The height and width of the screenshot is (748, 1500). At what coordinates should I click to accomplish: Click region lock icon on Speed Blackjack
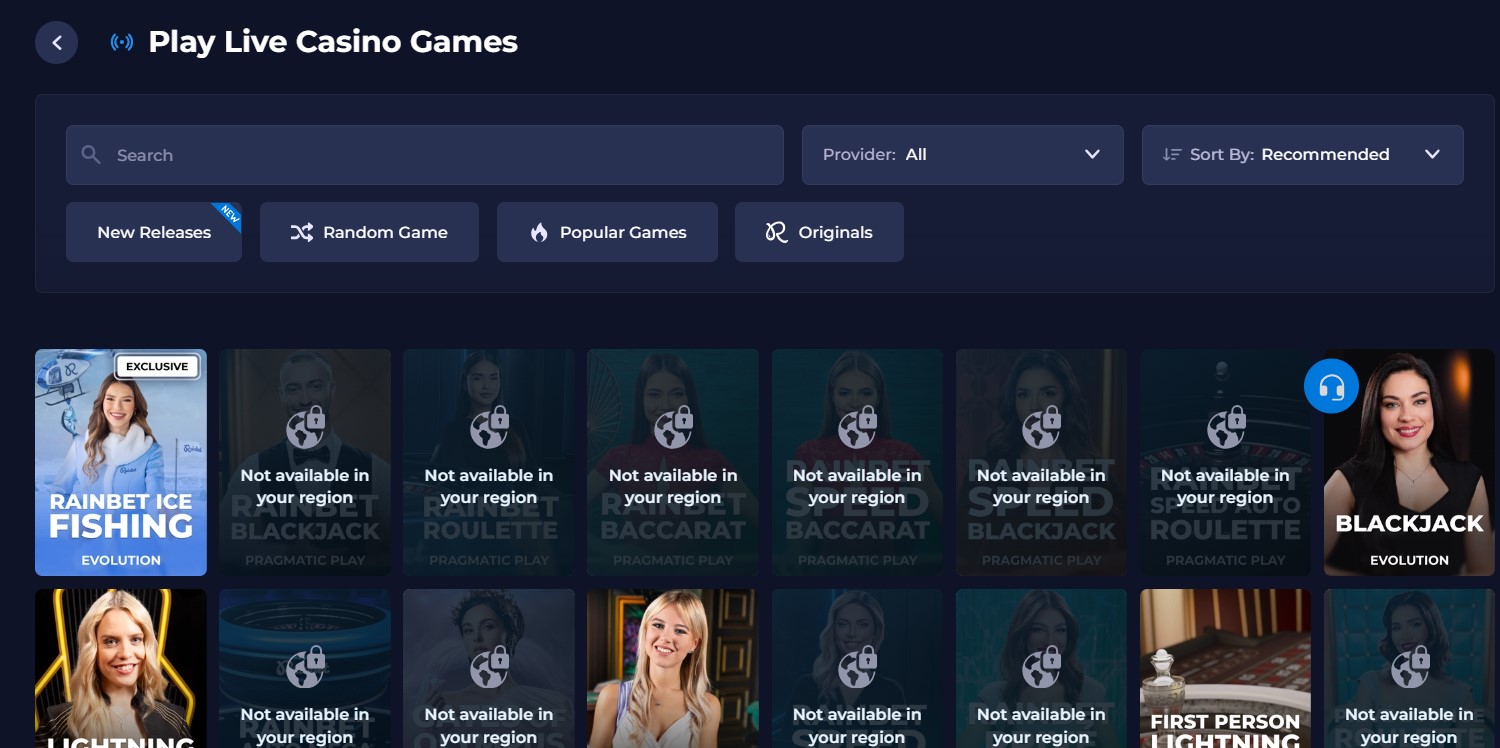click(x=1041, y=428)
